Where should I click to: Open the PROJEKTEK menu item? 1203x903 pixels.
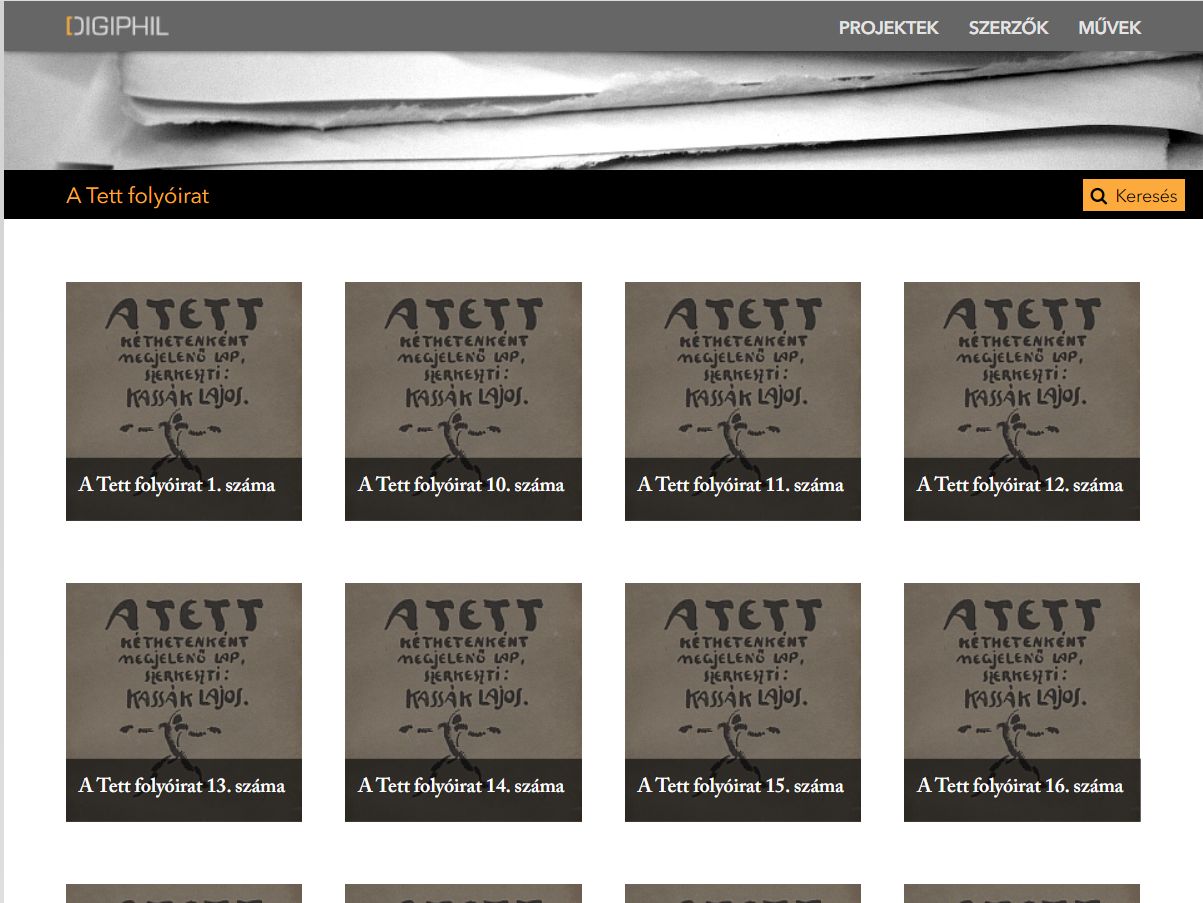click(888, 28)
